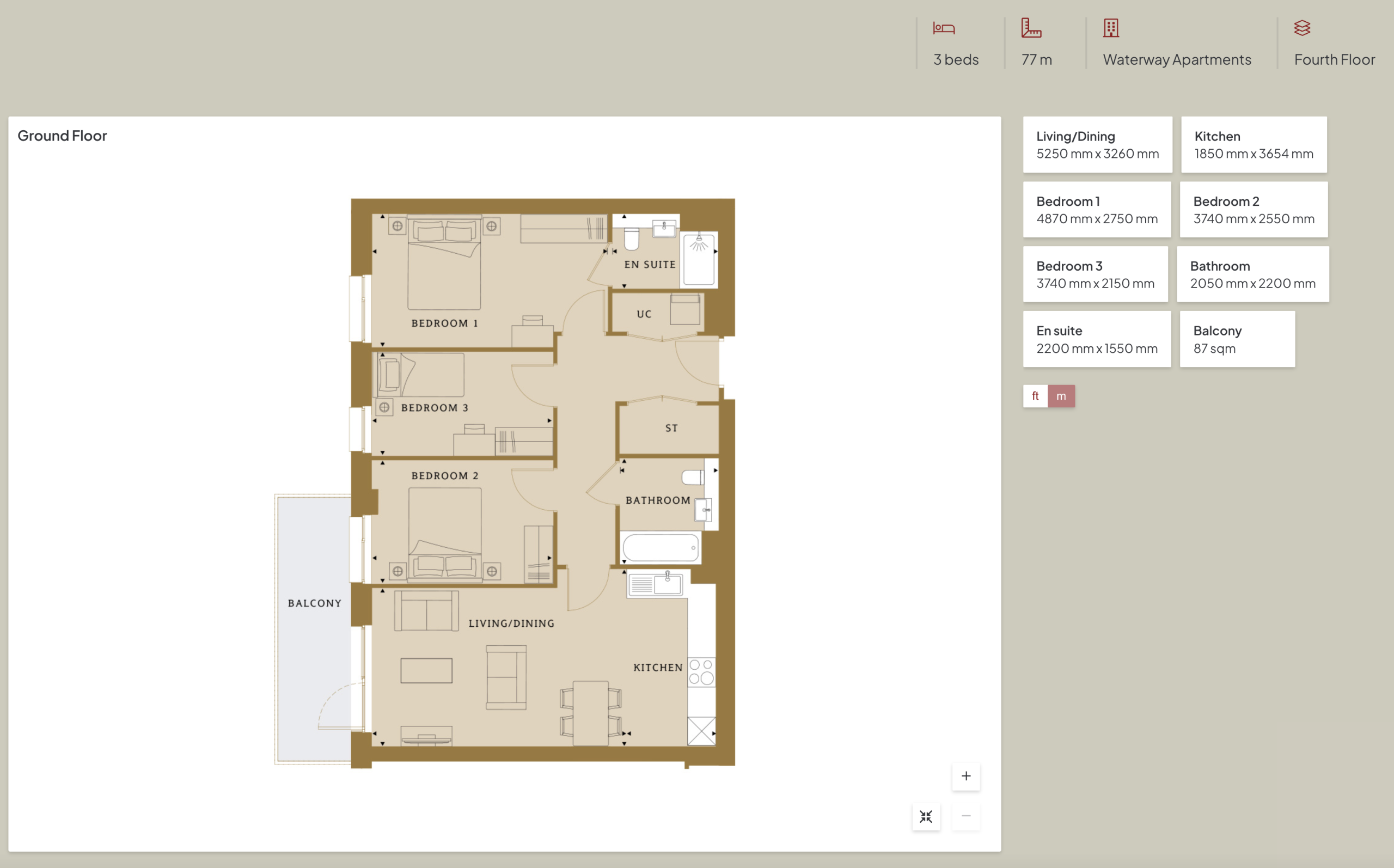Click the Bedroom 1 dimensions card
Viewport: 1394px width, 868px height.
(1097, 210)
